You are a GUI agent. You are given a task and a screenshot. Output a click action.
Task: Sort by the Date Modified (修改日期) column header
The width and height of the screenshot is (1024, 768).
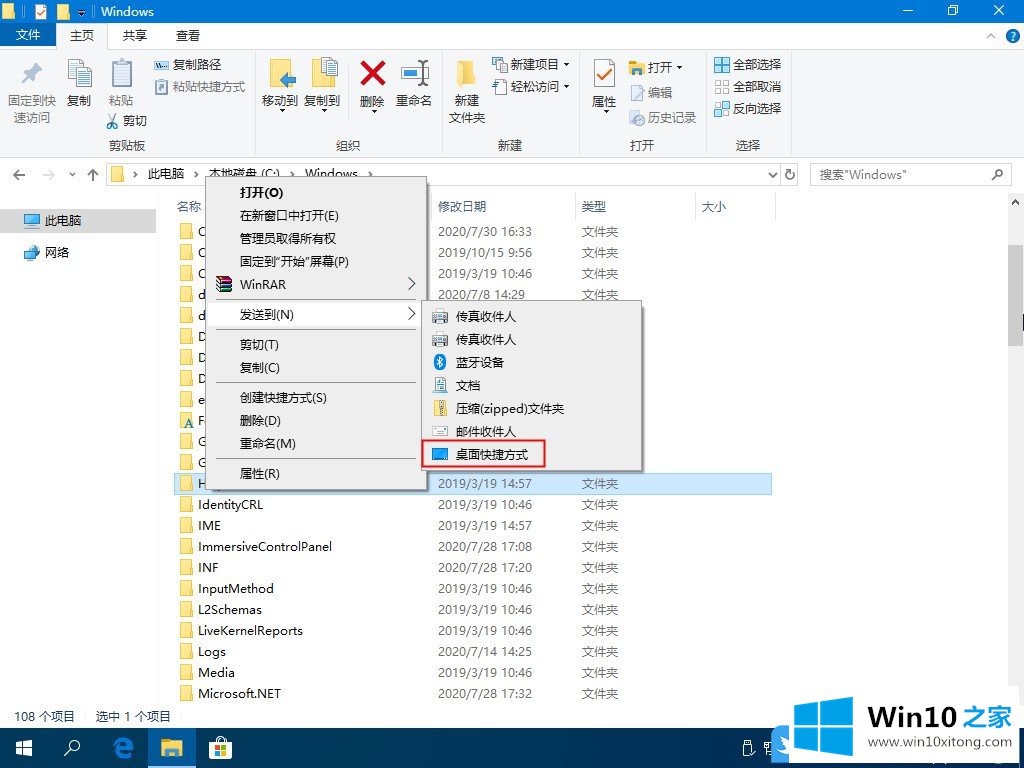[x=462, y=206]
